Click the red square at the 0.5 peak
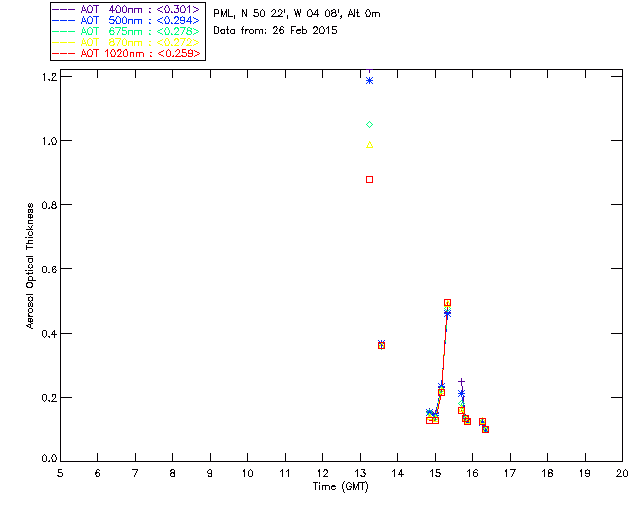The image size is (640, 512). click(447, 303)
